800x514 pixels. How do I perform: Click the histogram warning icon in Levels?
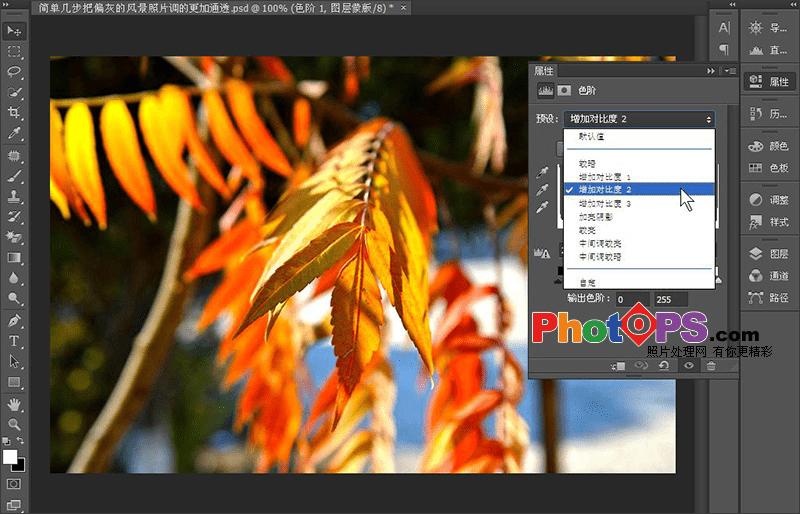(542, 253)
